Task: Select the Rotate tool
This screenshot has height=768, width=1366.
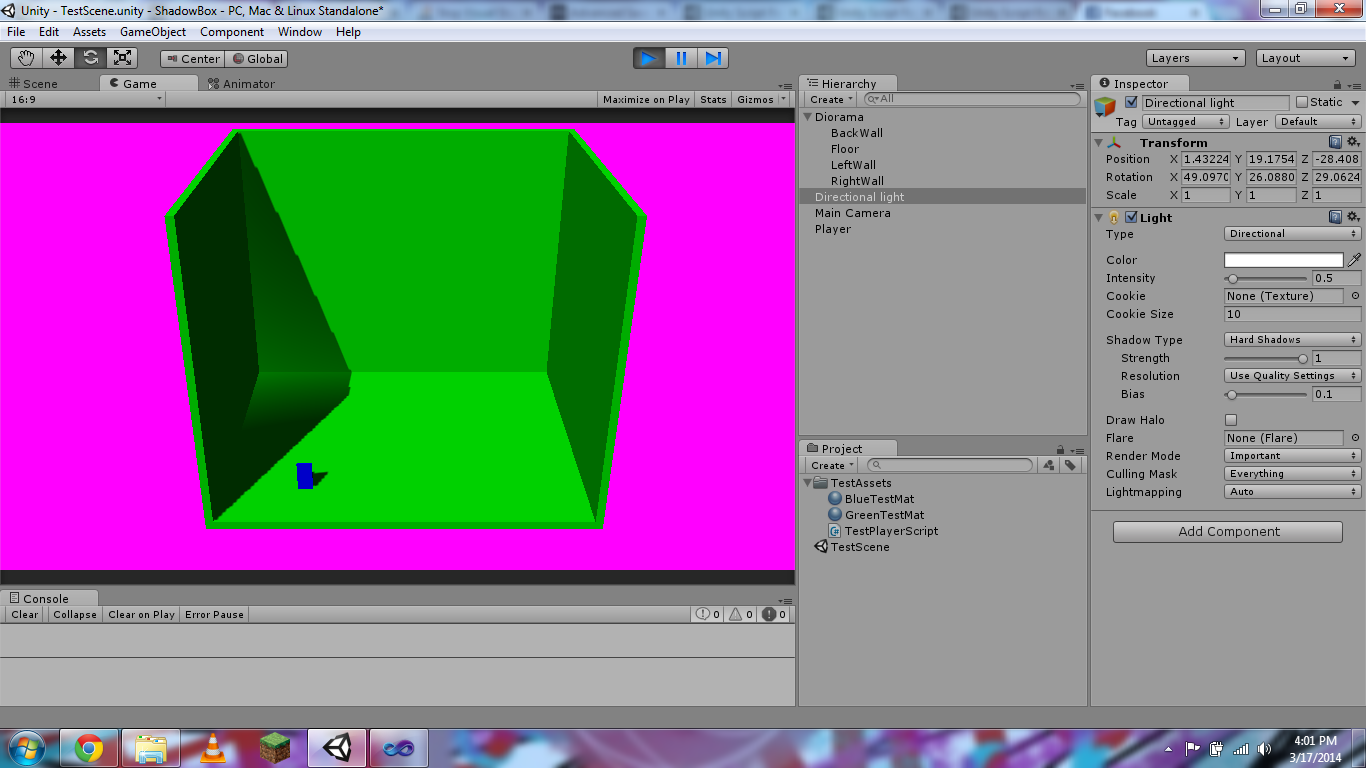Action: [90, 58]
